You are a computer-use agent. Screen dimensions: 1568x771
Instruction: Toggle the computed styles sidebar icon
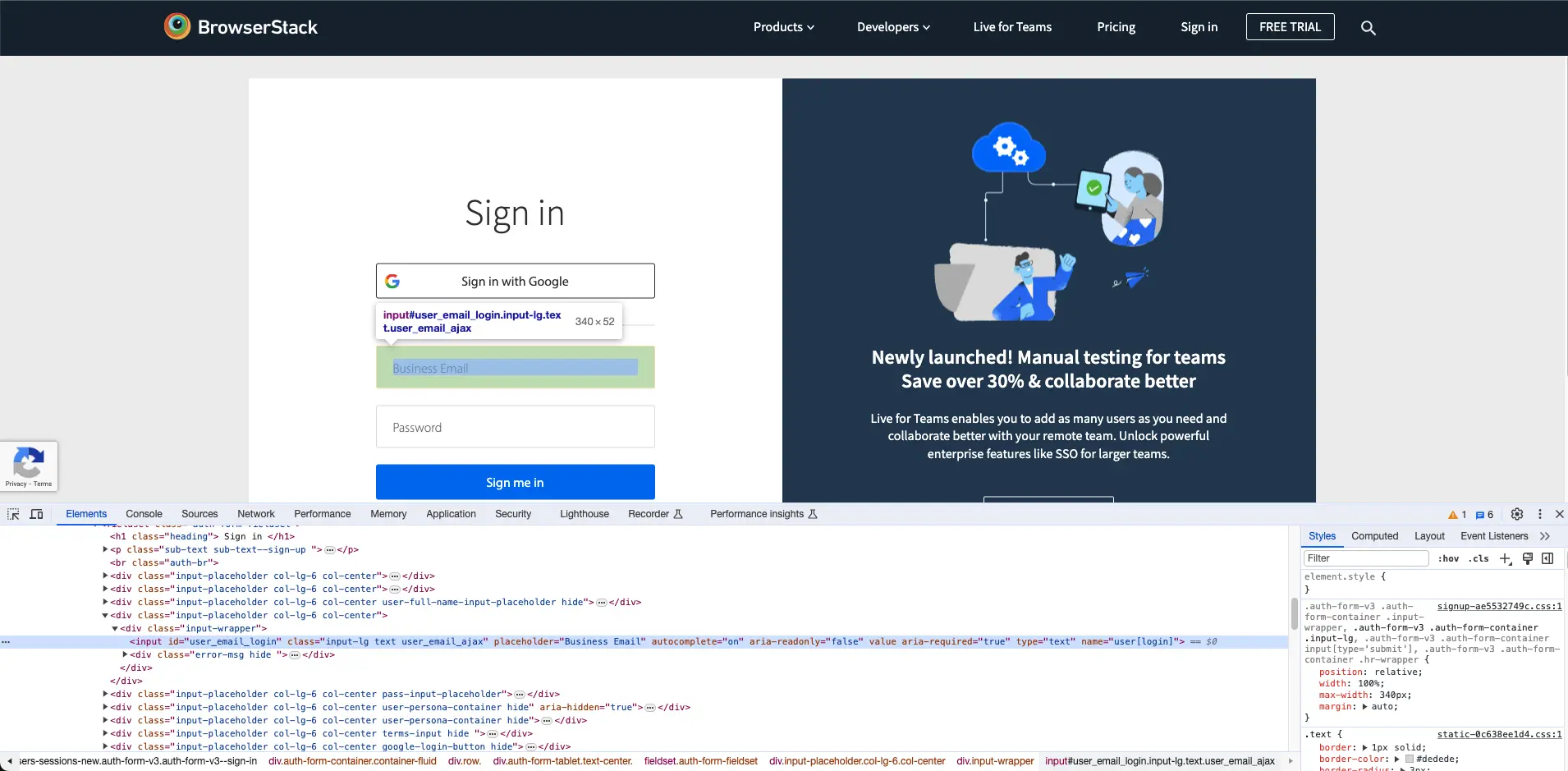pyautogui.click(x=1547, y=558)
